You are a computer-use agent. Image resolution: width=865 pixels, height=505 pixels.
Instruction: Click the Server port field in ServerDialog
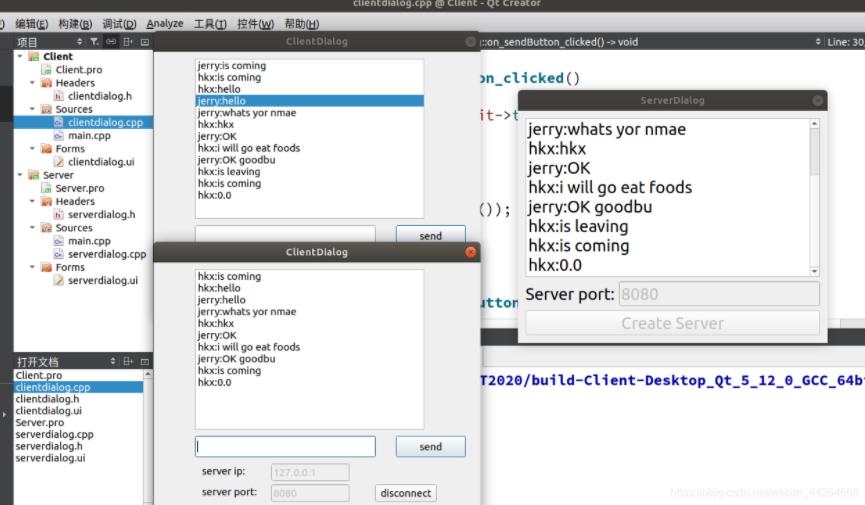[719, 294]
